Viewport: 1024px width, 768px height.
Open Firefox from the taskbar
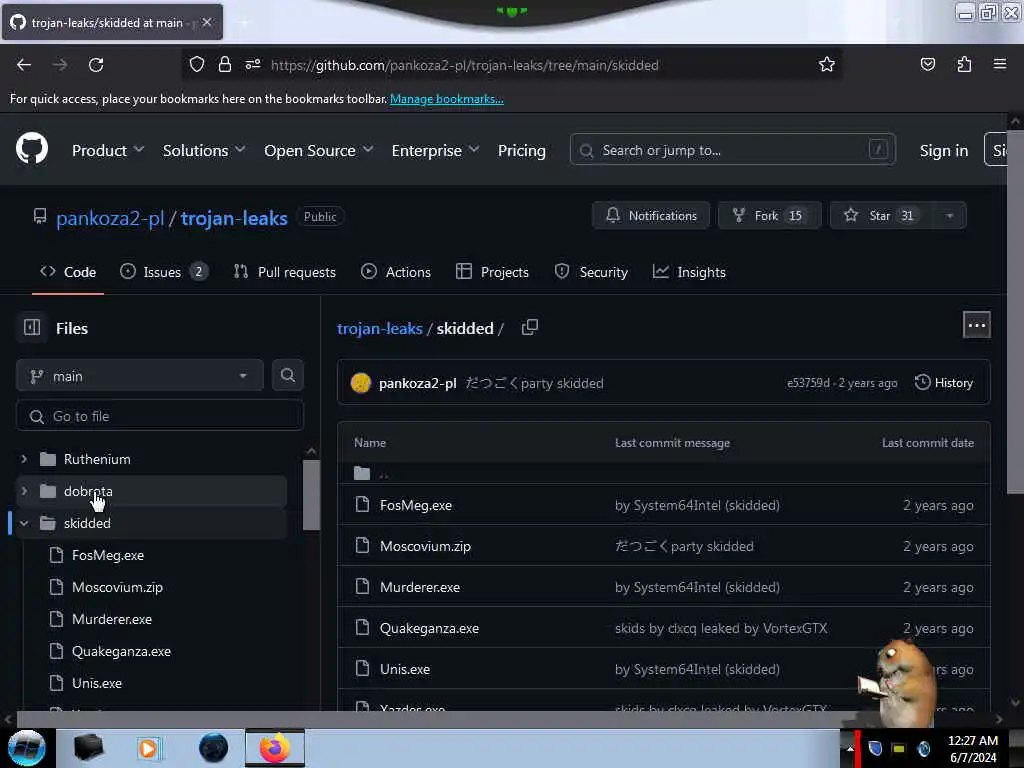pos(275,748)
